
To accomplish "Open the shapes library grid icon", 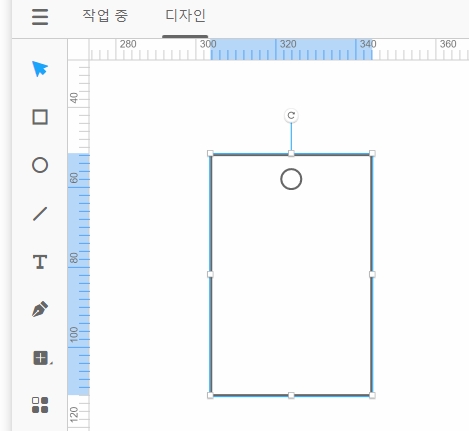I will click(x=40, y=405).
